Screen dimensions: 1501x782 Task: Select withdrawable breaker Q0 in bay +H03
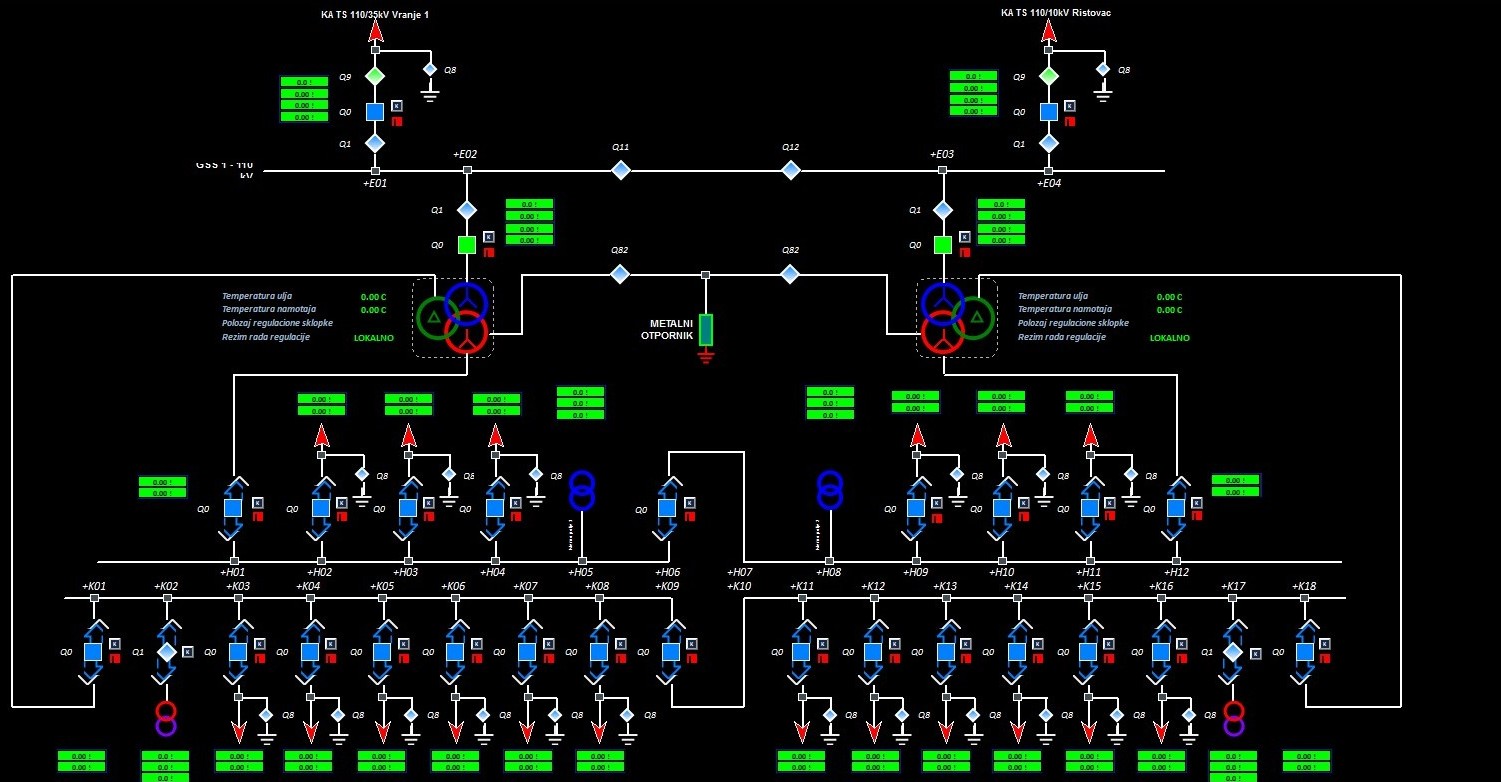point(408,508)
